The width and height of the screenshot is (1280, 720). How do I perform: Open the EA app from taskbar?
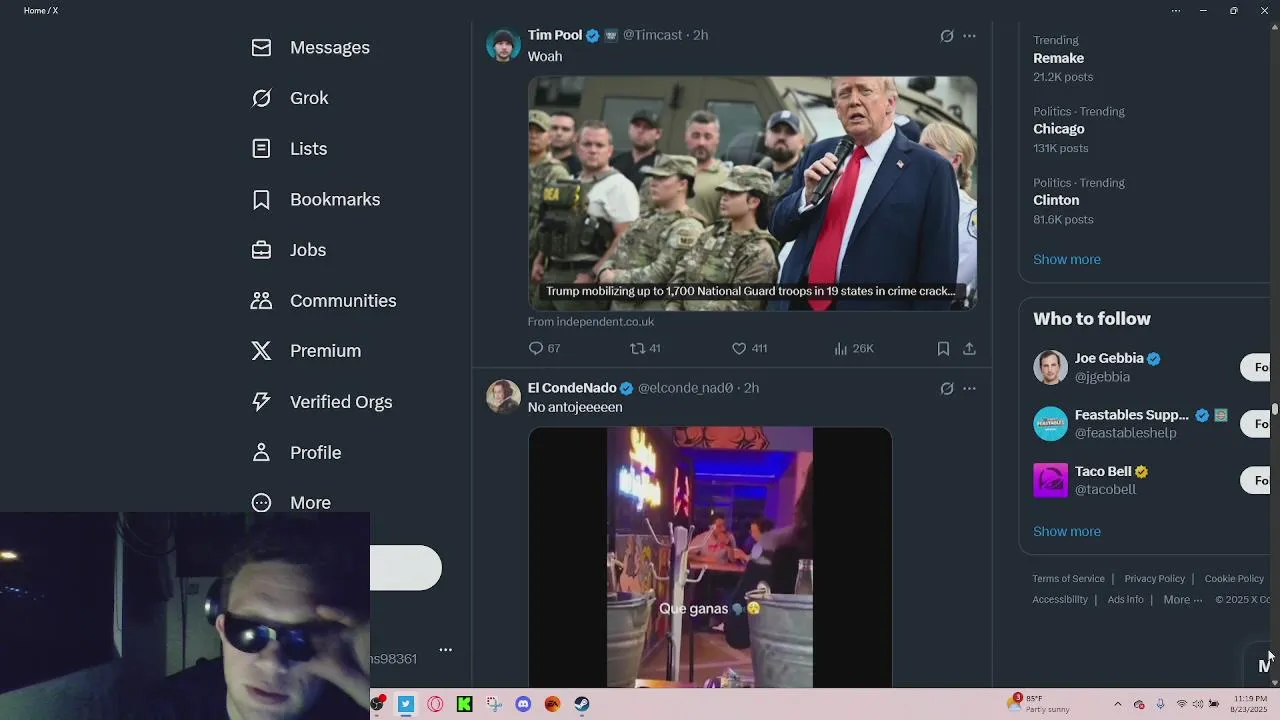coord(552,704)
